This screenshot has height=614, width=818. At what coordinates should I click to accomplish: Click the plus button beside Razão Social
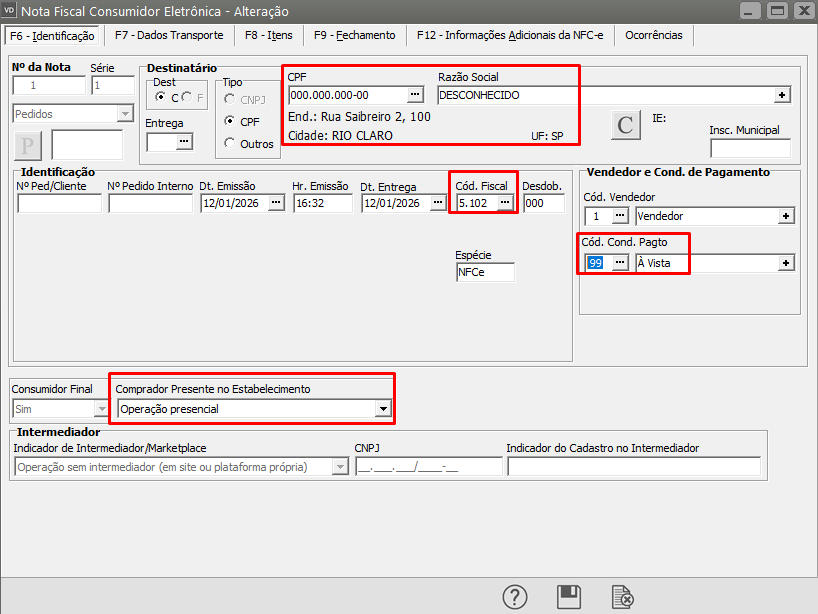point(782,95)
